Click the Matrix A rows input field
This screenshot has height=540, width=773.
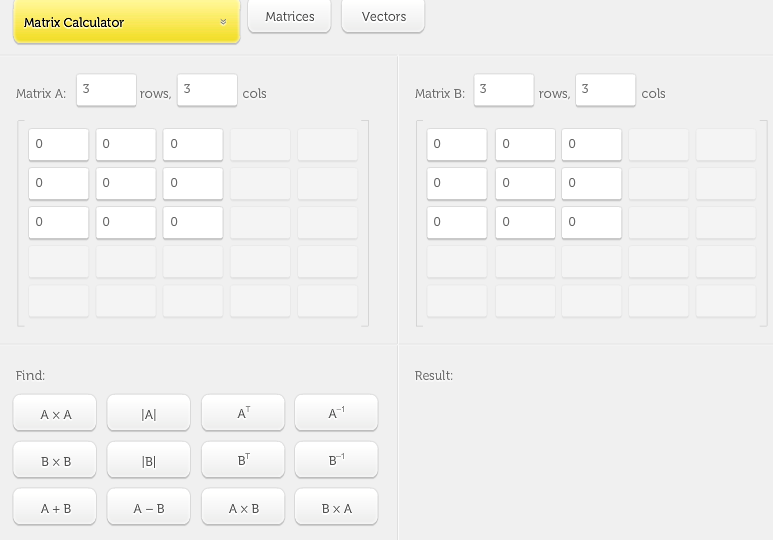pos(106,90)
